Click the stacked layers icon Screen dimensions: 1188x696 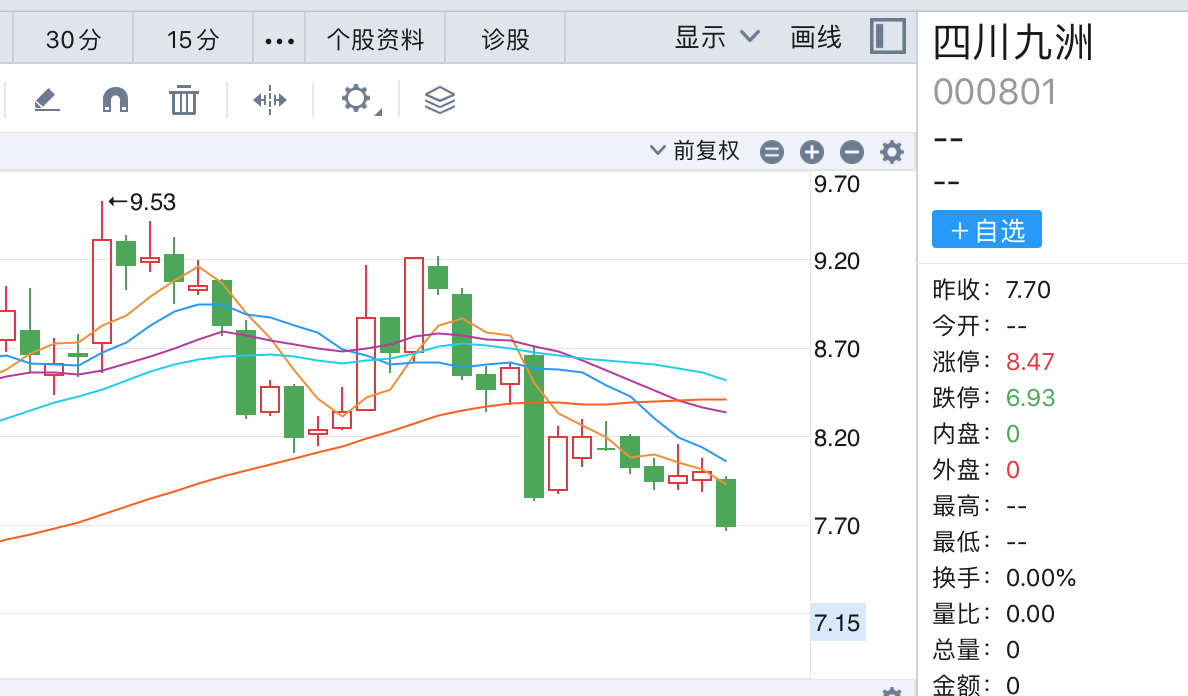(440, 99)
